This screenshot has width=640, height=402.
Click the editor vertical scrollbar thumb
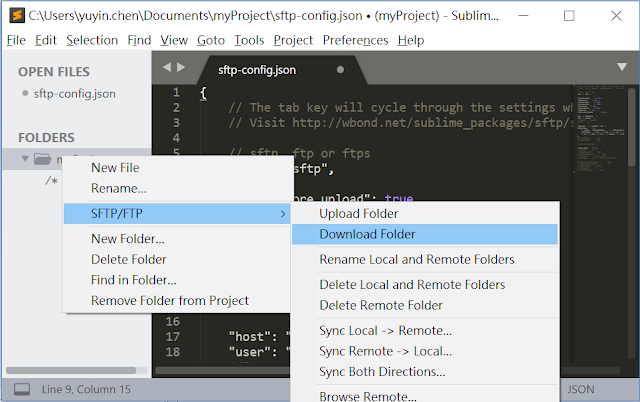coord(632,127)
